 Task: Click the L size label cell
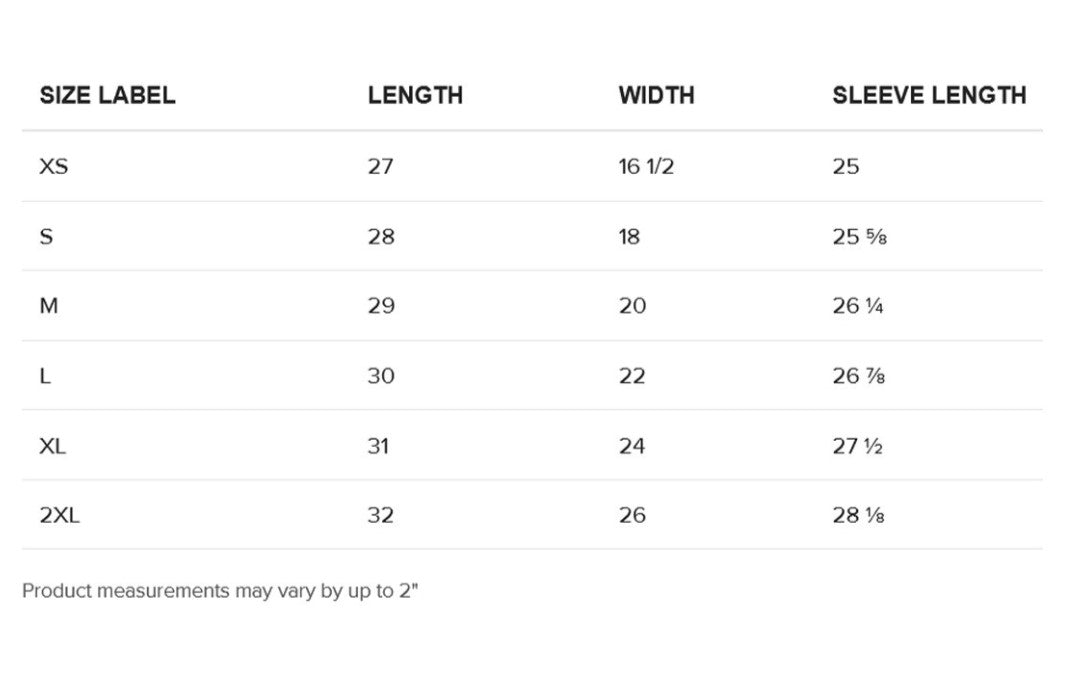point(45,376)
